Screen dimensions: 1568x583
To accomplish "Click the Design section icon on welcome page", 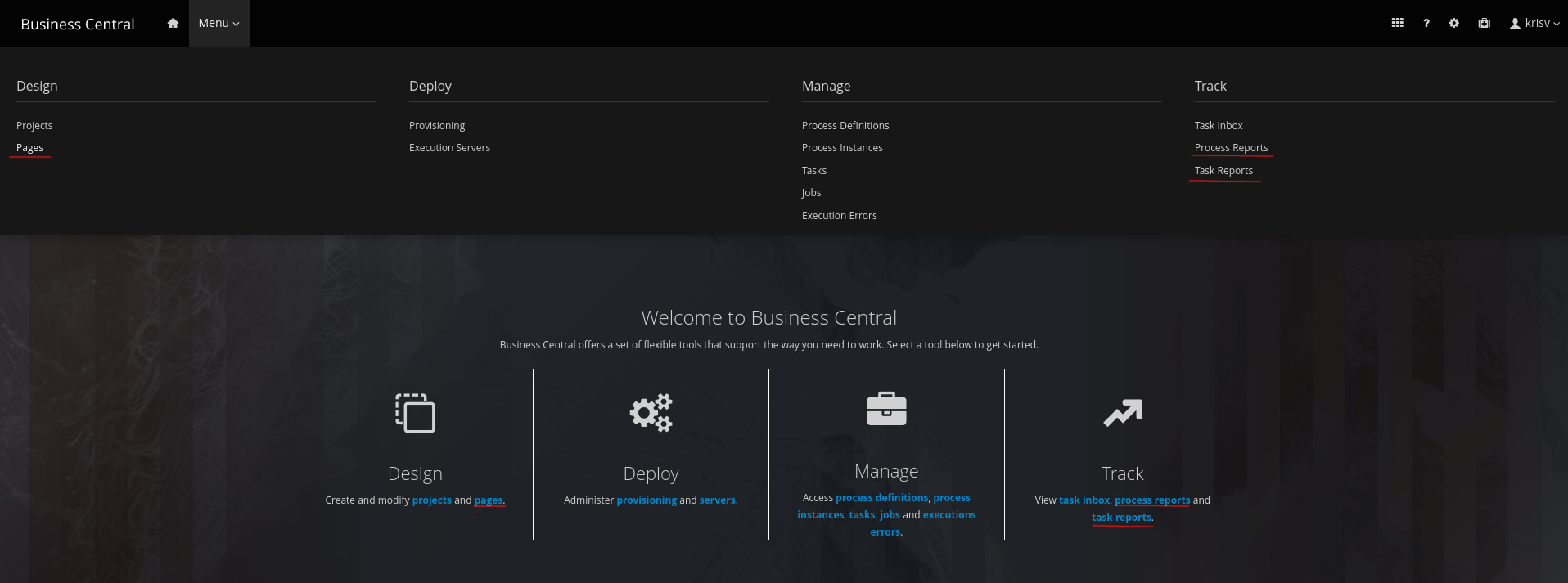I will (x=415, y=413).
